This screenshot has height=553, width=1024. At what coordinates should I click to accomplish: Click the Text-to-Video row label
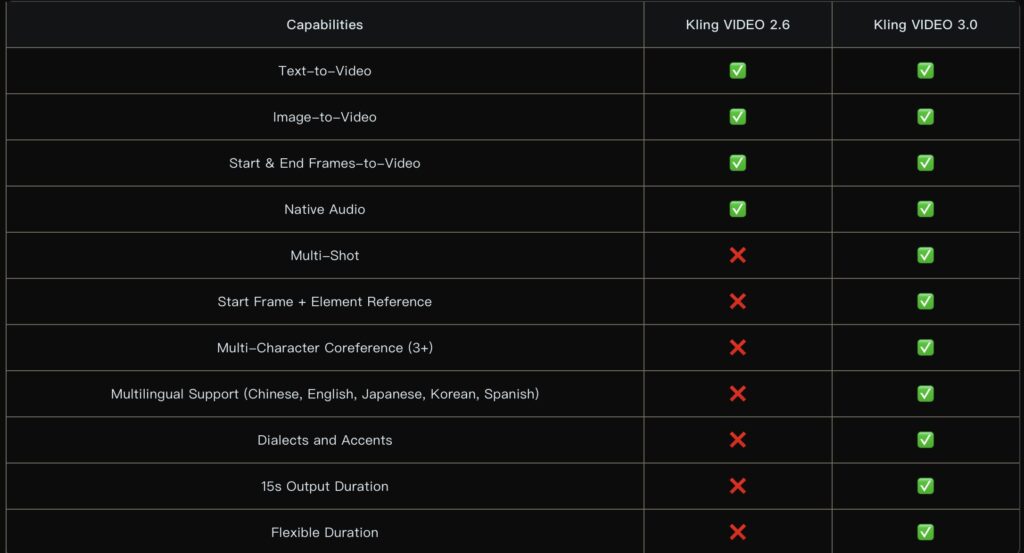[x=325, y=71]
